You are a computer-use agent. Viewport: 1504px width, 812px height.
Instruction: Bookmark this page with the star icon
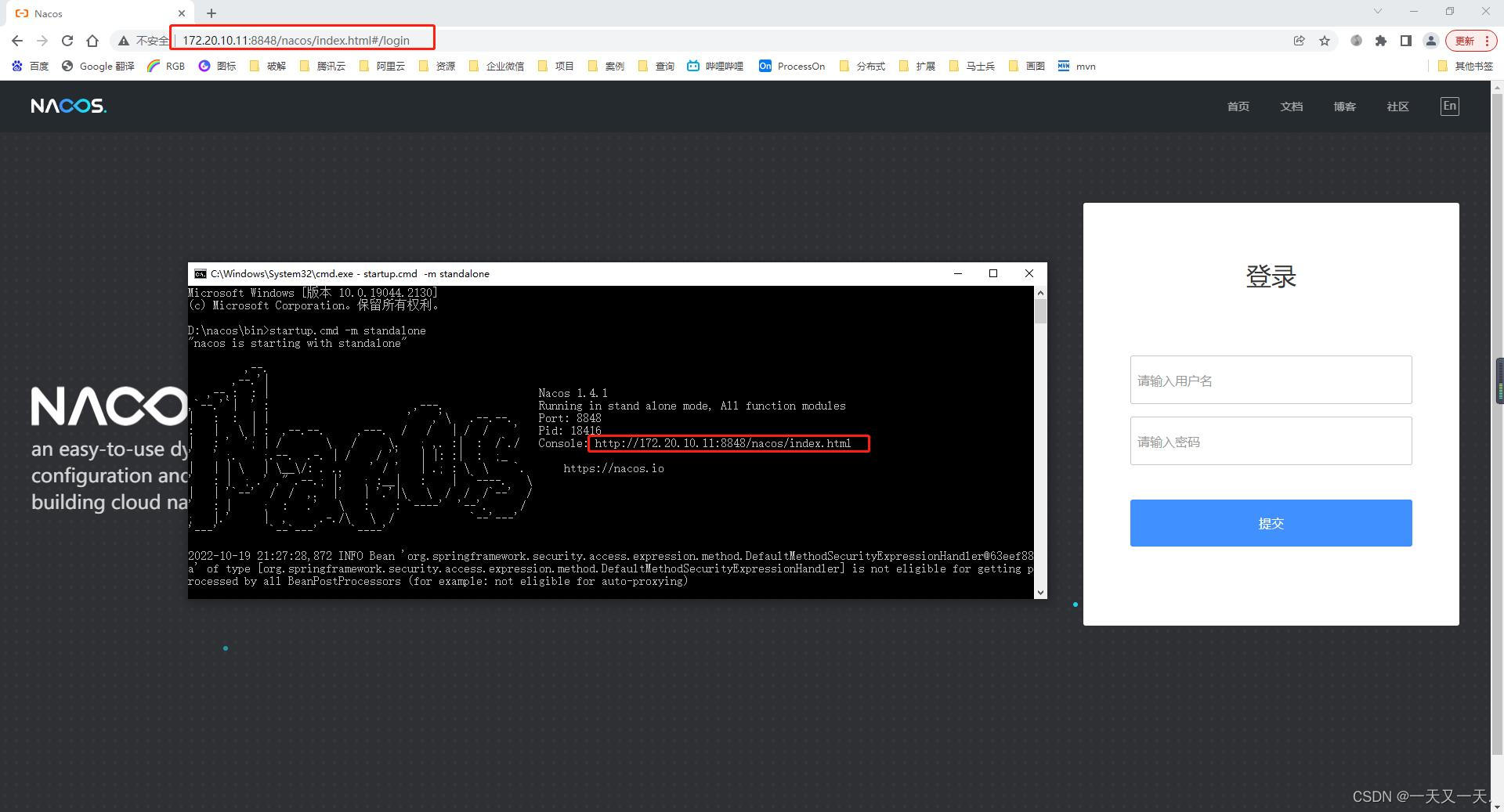(1325, 41)
